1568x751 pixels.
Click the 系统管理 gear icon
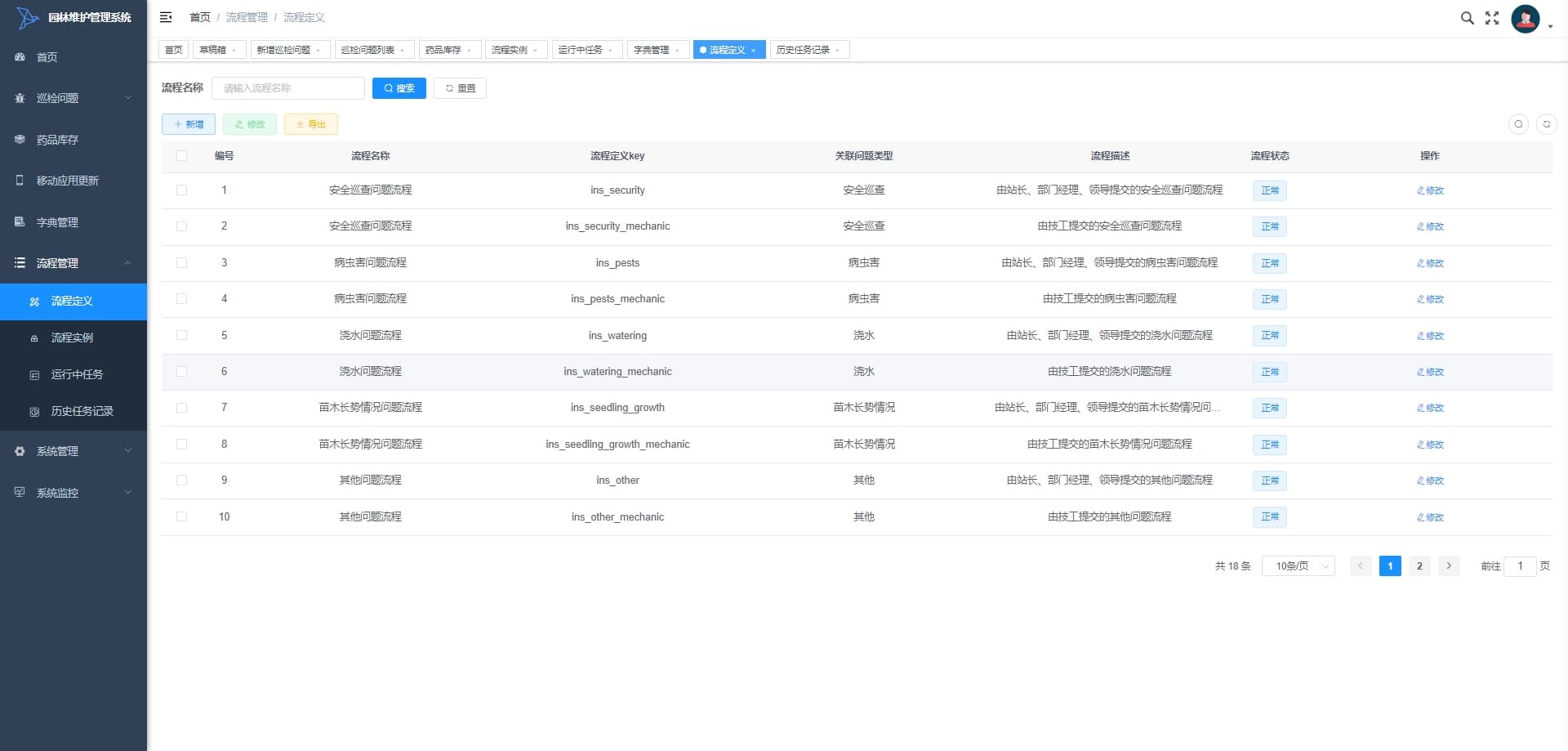(x=20, y=451)
